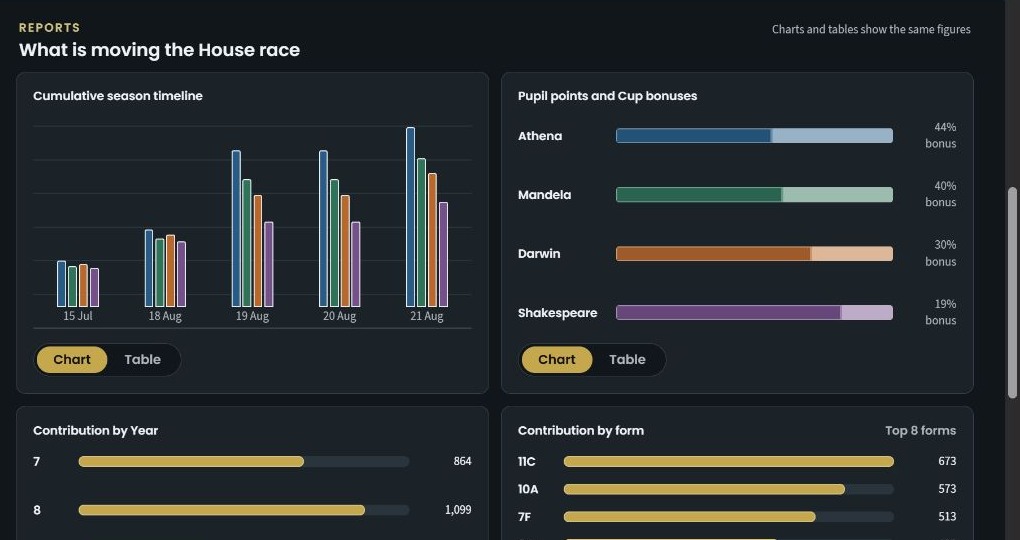
Task: Select Chart view in Pupil points card
Action: pos(557,360)
